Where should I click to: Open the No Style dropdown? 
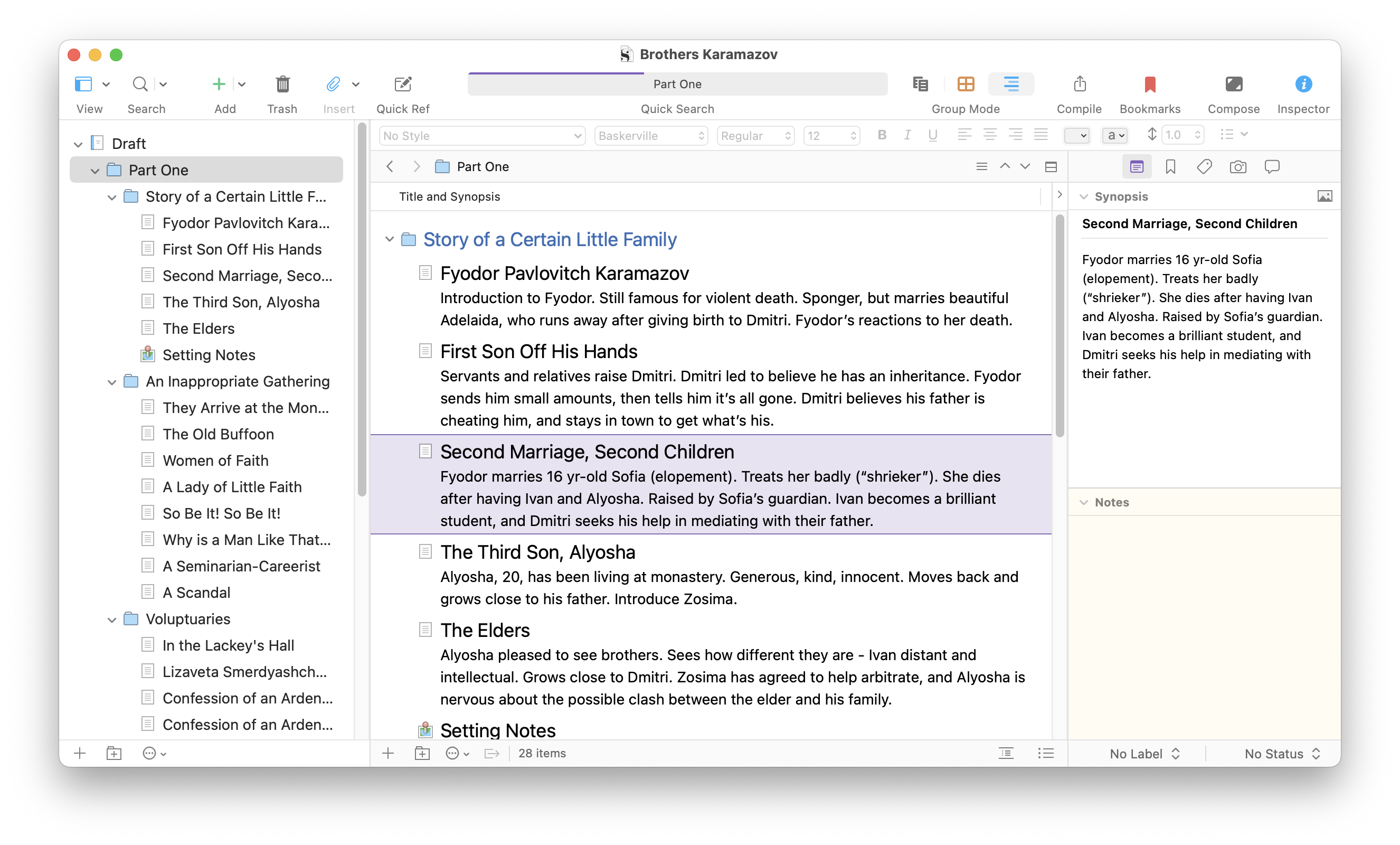coord(481,136)
